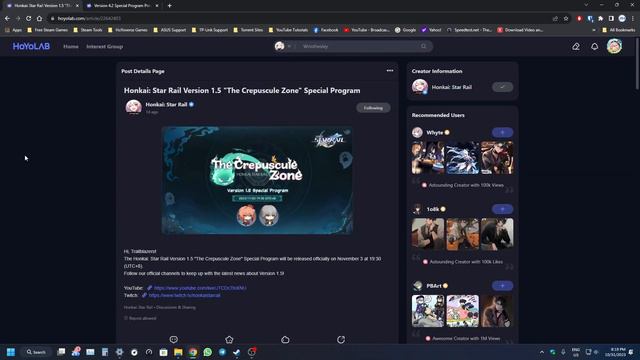640x360 pixels.
Task: Go back with the browser back arrow
Action: pos(7,18)
